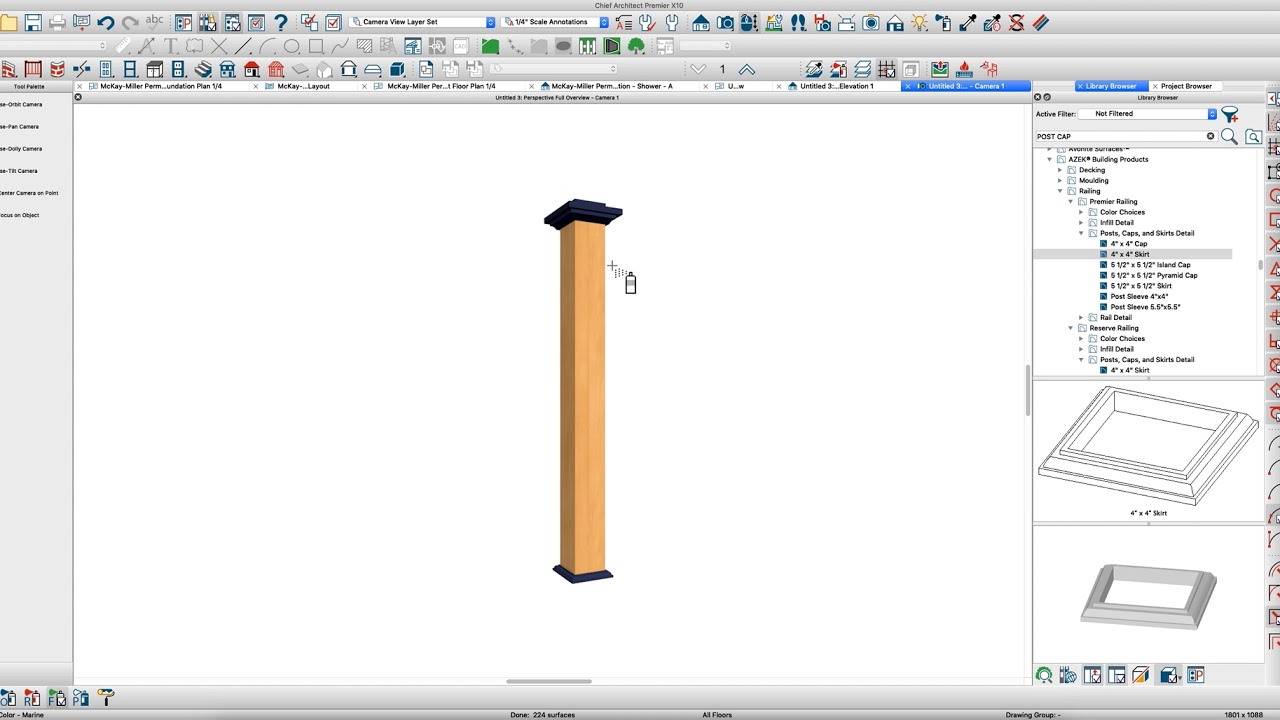Click Center Camera on Point in palette
Screen dimensions: 1280x720
coord(29,192)
